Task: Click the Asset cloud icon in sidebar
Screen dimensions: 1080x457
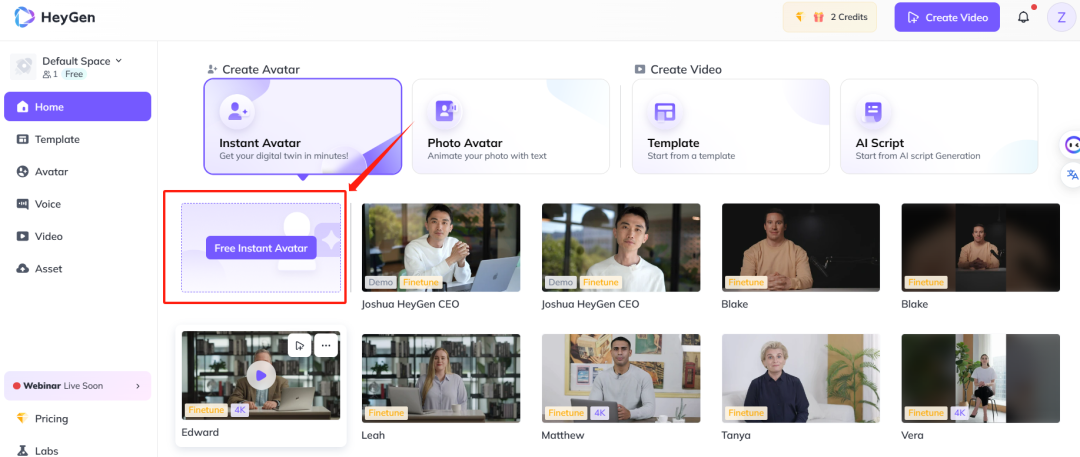Action: (x=23, y=269)
